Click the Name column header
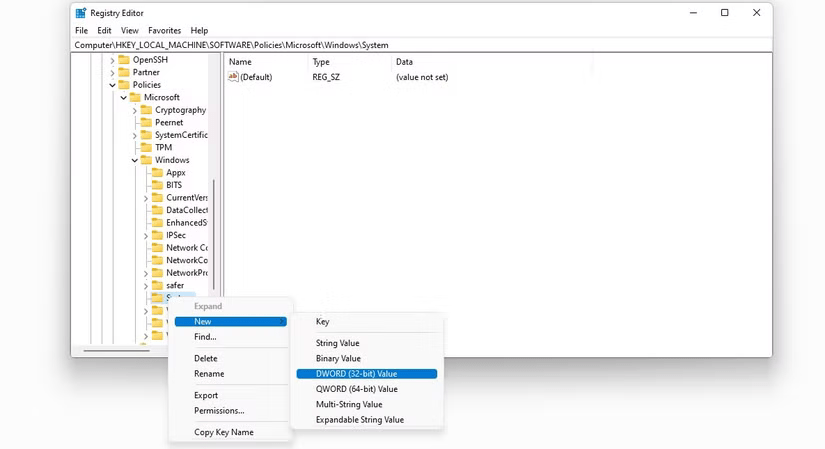The height and width of the screenshot is (449, 825). pos(240,62)
